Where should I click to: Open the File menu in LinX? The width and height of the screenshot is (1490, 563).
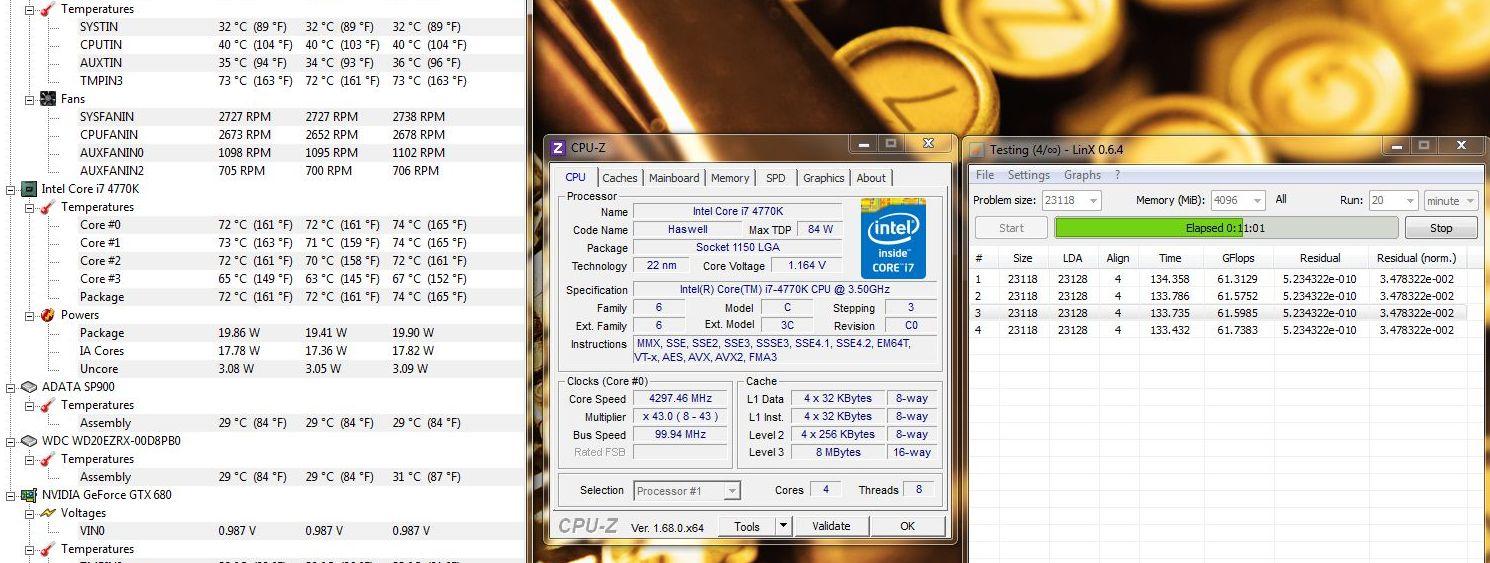[985, 175]
